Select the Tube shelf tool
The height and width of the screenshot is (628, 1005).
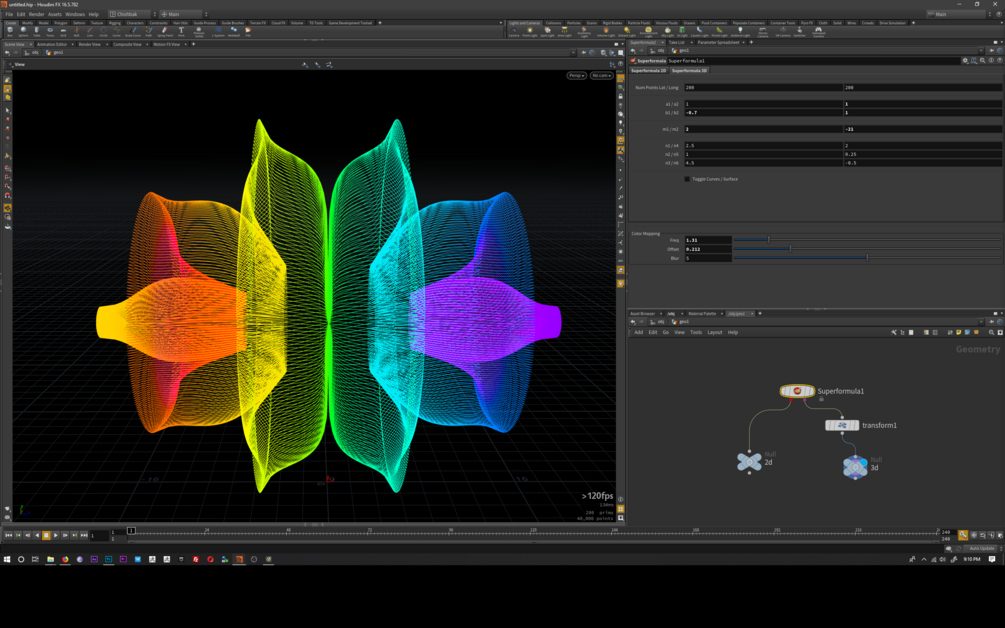[37, 30]
